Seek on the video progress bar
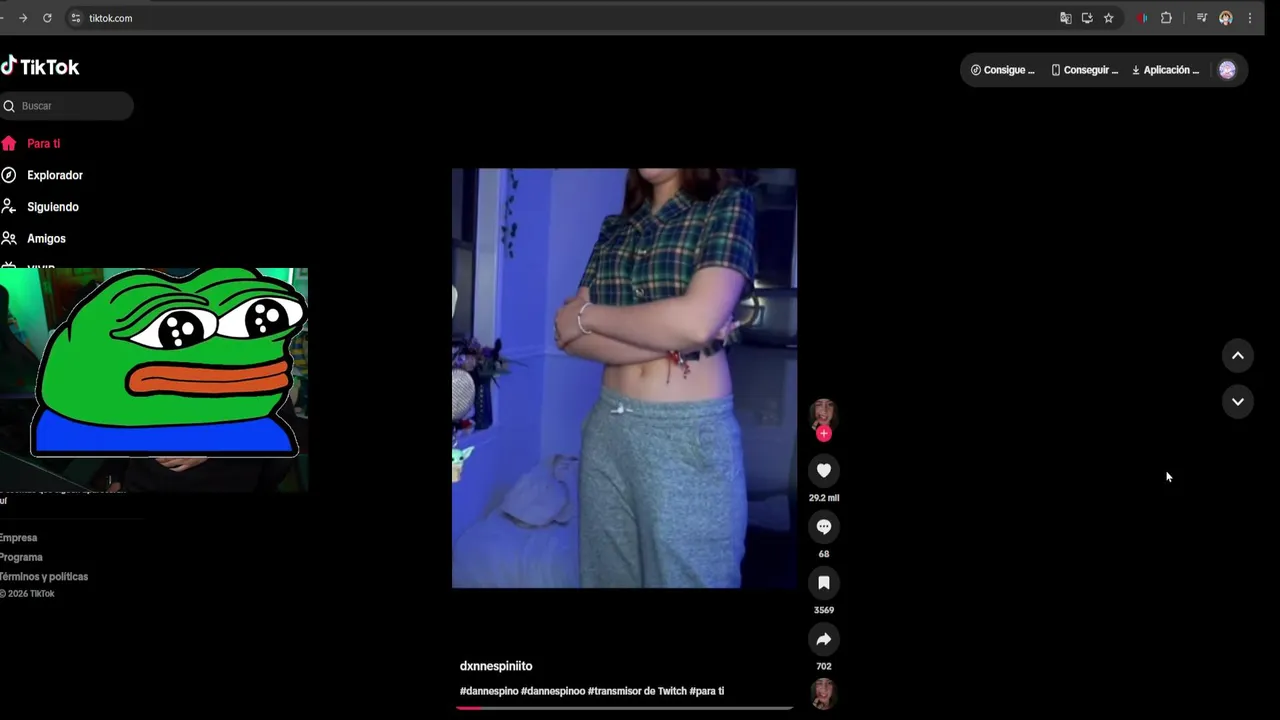 pos(624,708)
